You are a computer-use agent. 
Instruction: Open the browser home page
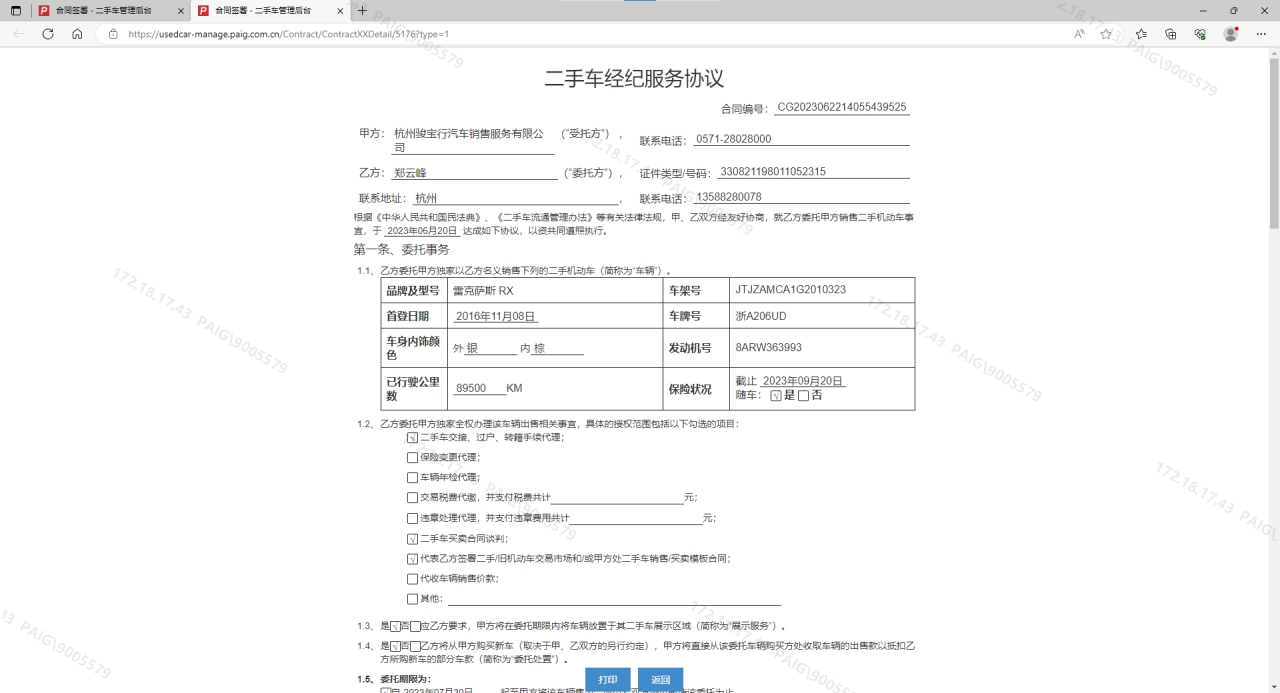pos(77,33)
